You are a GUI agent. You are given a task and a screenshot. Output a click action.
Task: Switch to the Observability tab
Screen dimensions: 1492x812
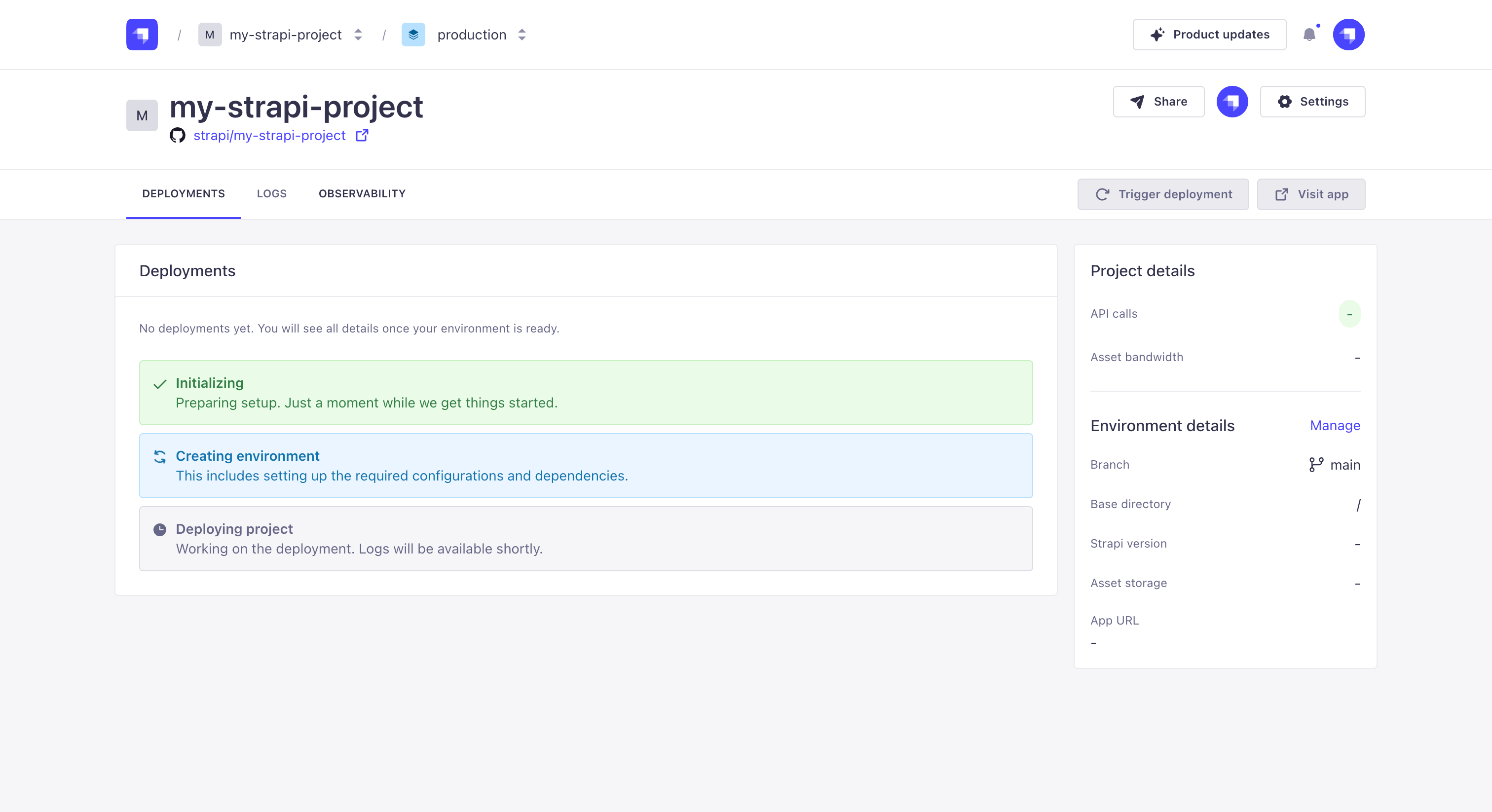(362, 194)
